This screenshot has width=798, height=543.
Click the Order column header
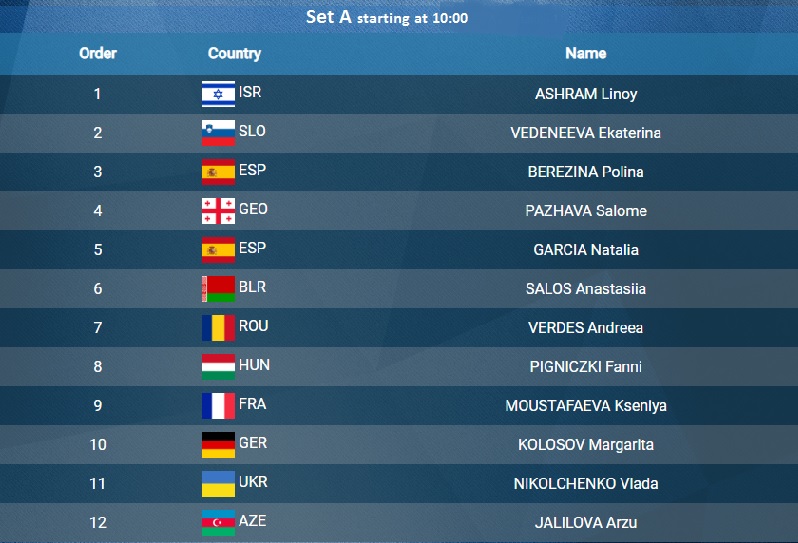point(98,53)
